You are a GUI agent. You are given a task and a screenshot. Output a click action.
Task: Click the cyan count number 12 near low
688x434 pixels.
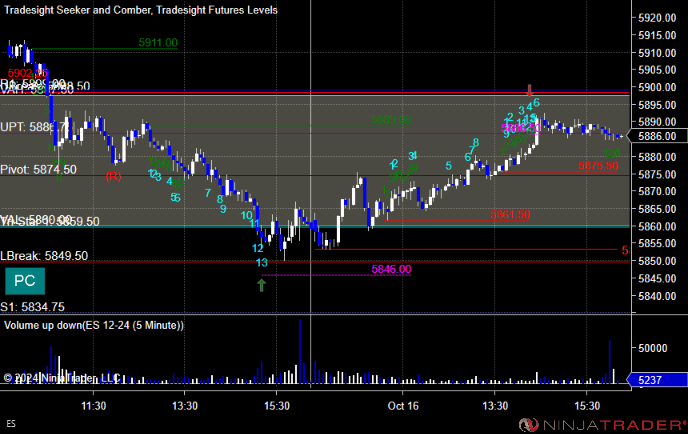coord(258,248)
